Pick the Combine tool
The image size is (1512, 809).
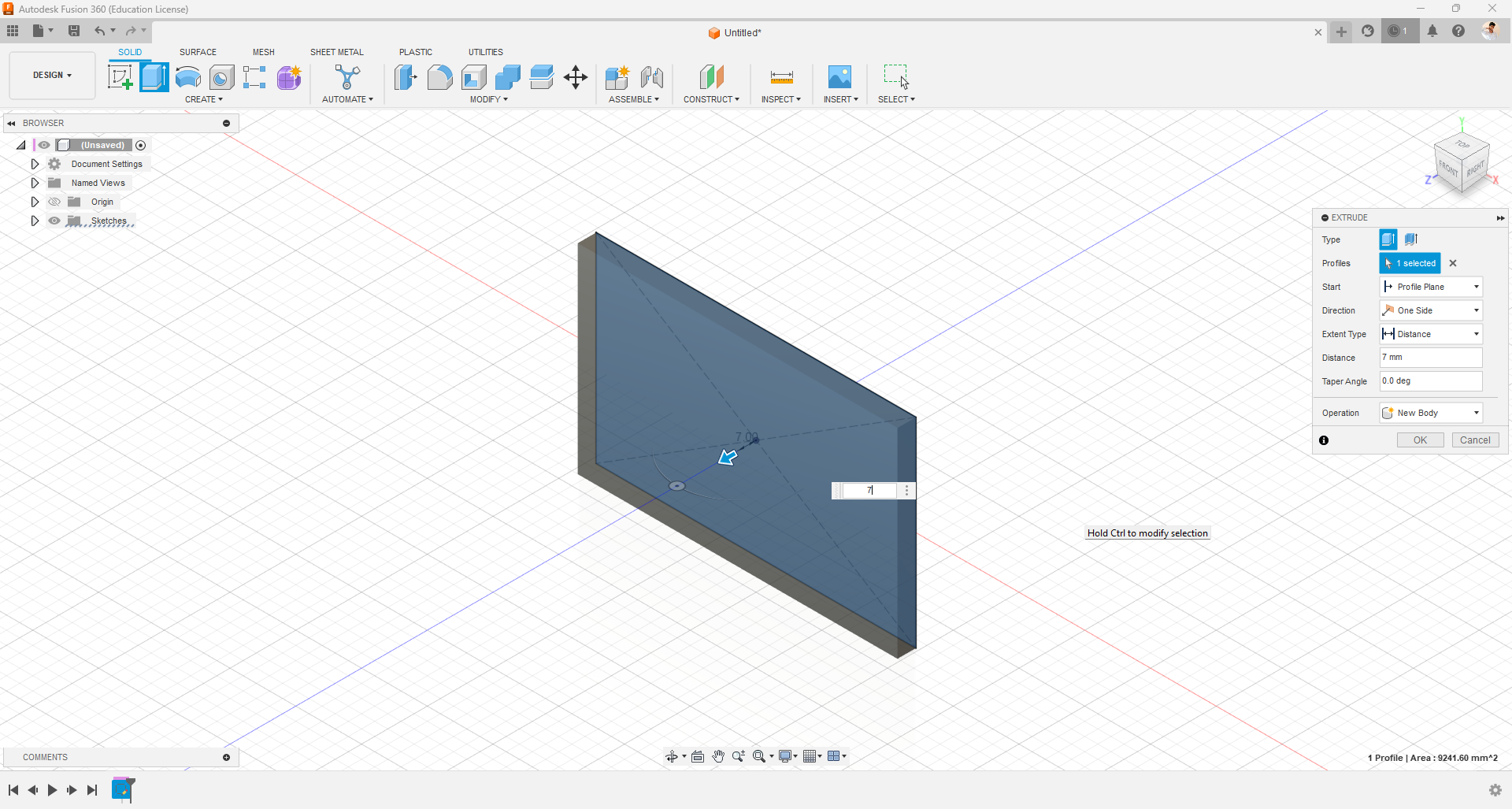tap(508, 77)
